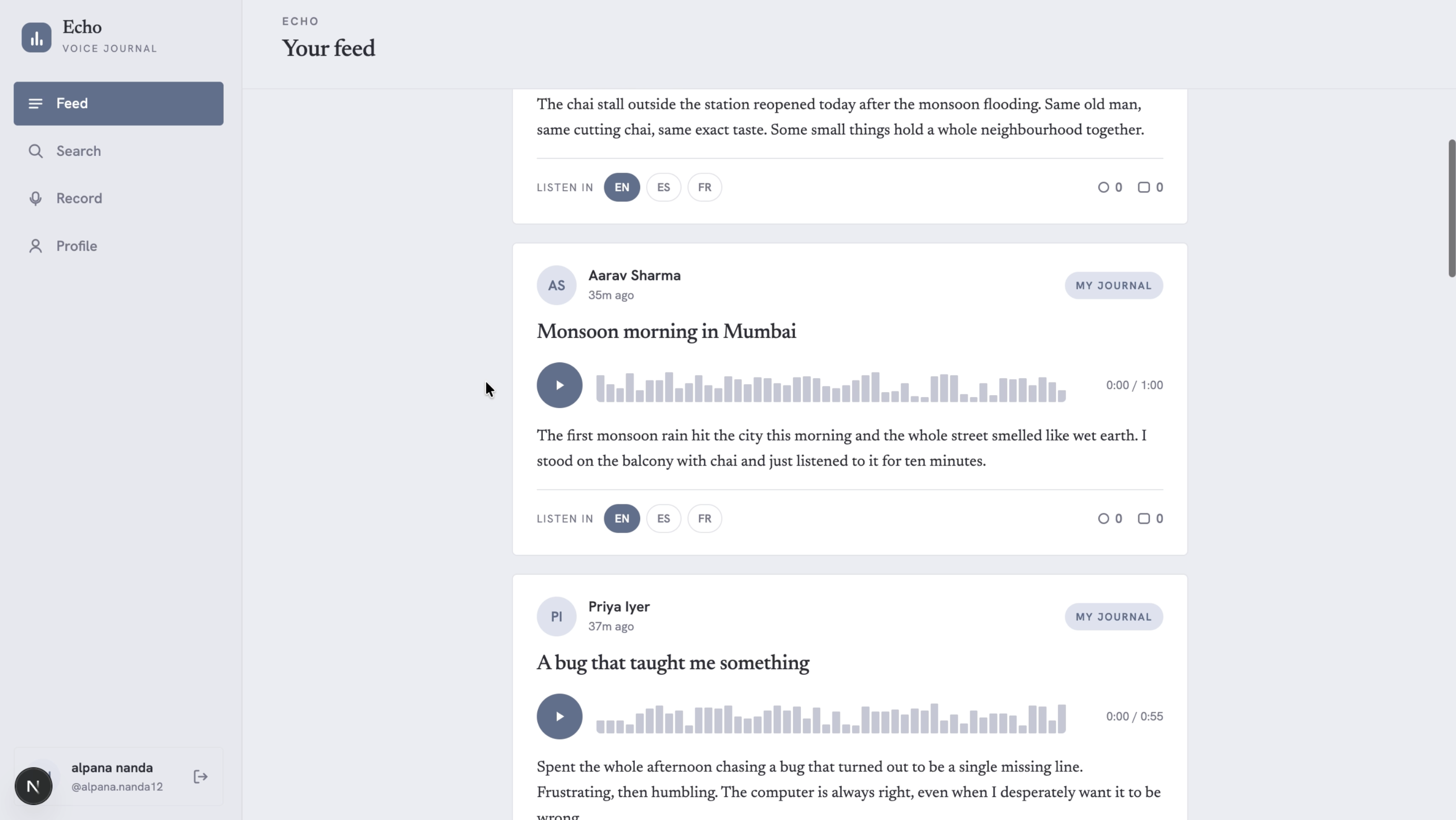Like the chai stall post

pos(1110,187)
